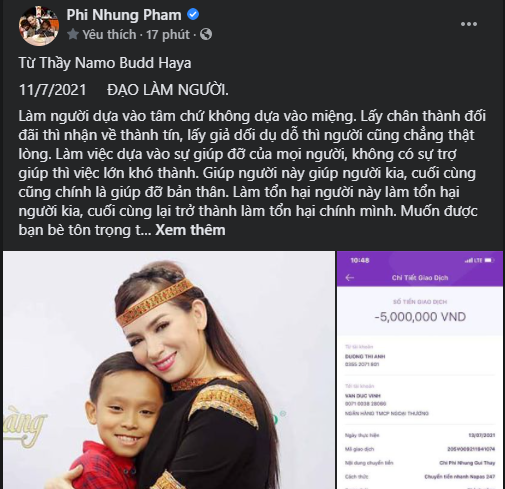505x489 pixels.
Task: Click the globe public privacy icon
Action: tap(206, 34)
